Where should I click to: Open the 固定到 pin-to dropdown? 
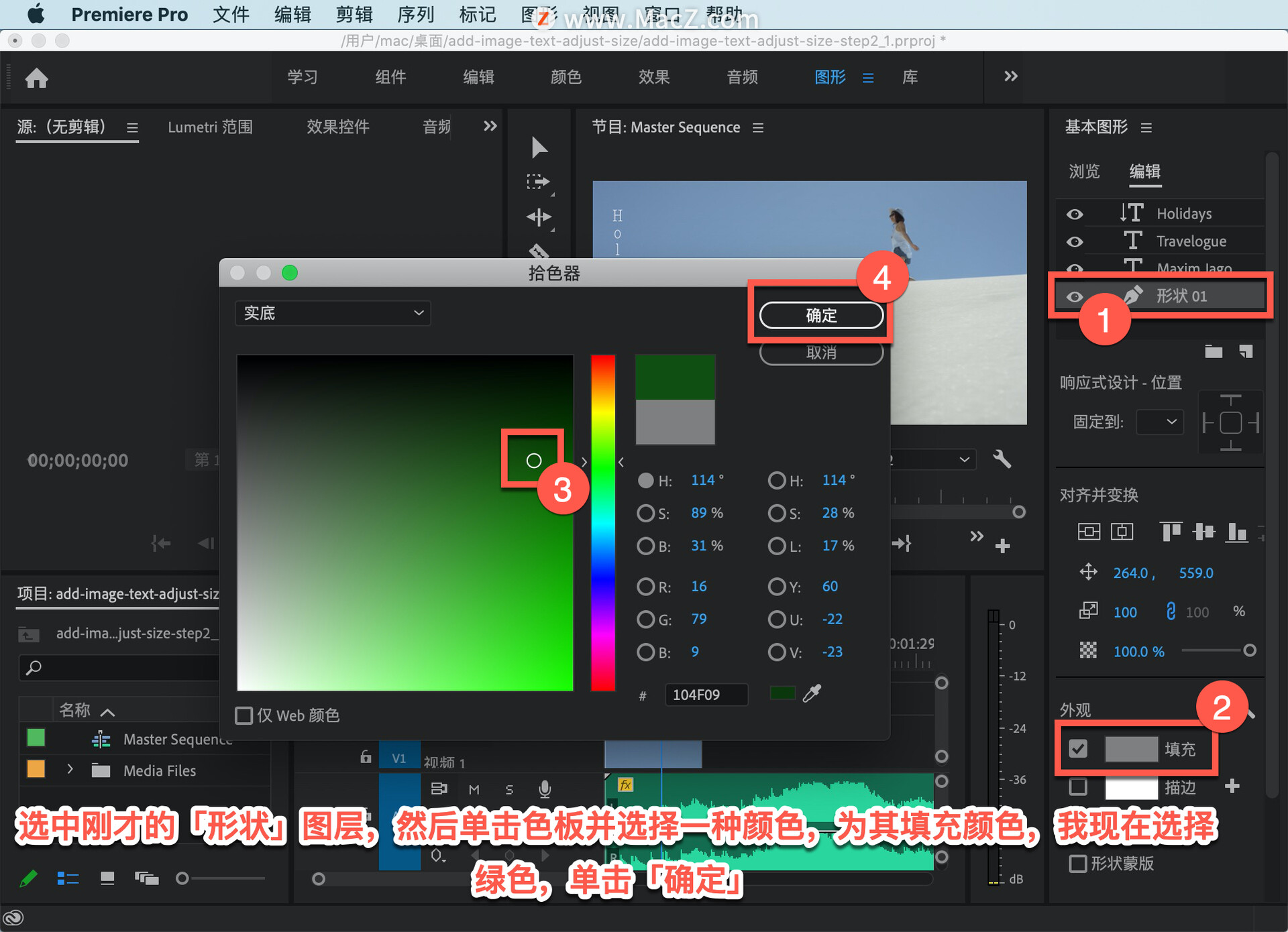click(x=1159, y=422)
